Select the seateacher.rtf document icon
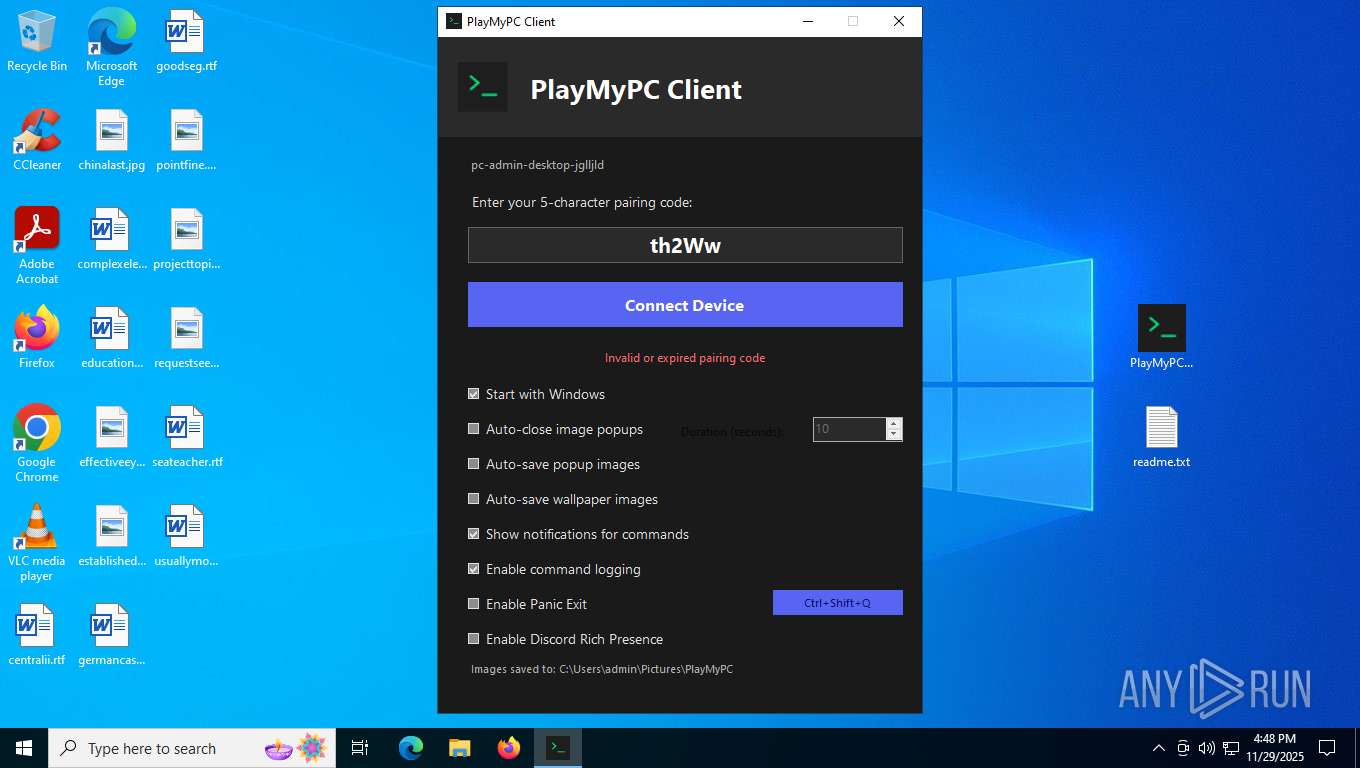Viewport: 1360px width, 768px height. 186,437
